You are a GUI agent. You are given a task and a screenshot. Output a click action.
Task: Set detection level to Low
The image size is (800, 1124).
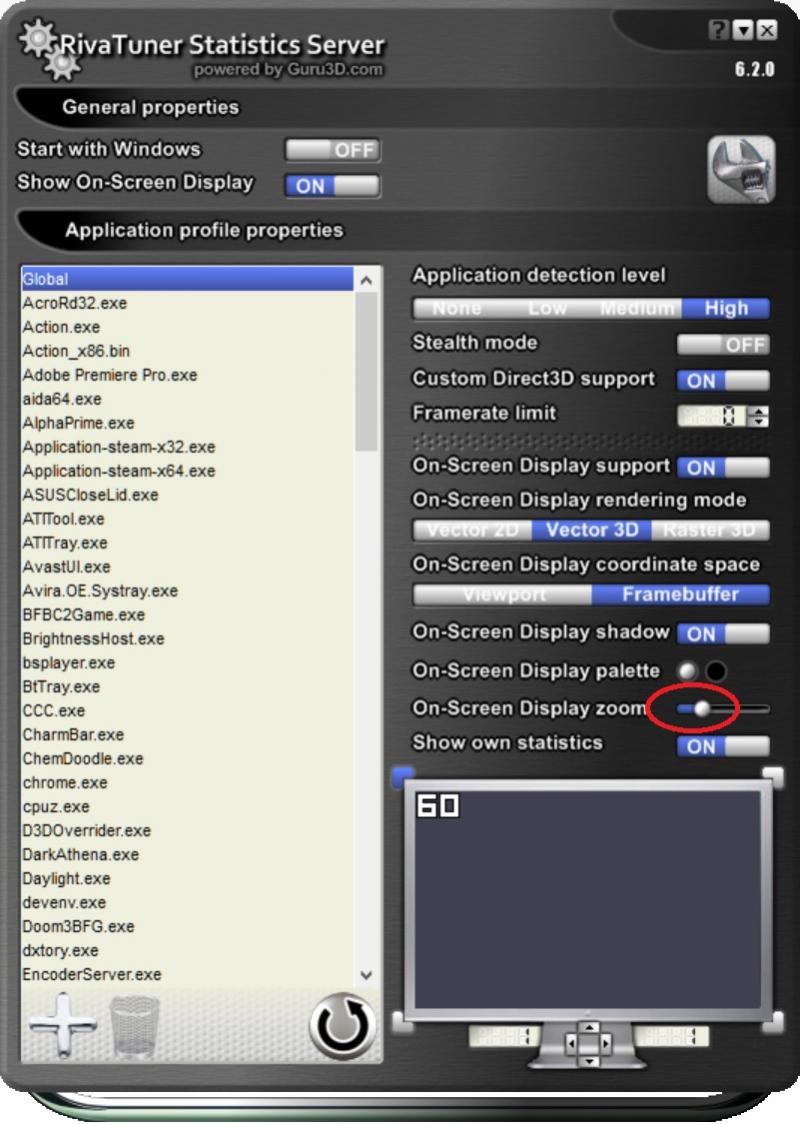547,308
